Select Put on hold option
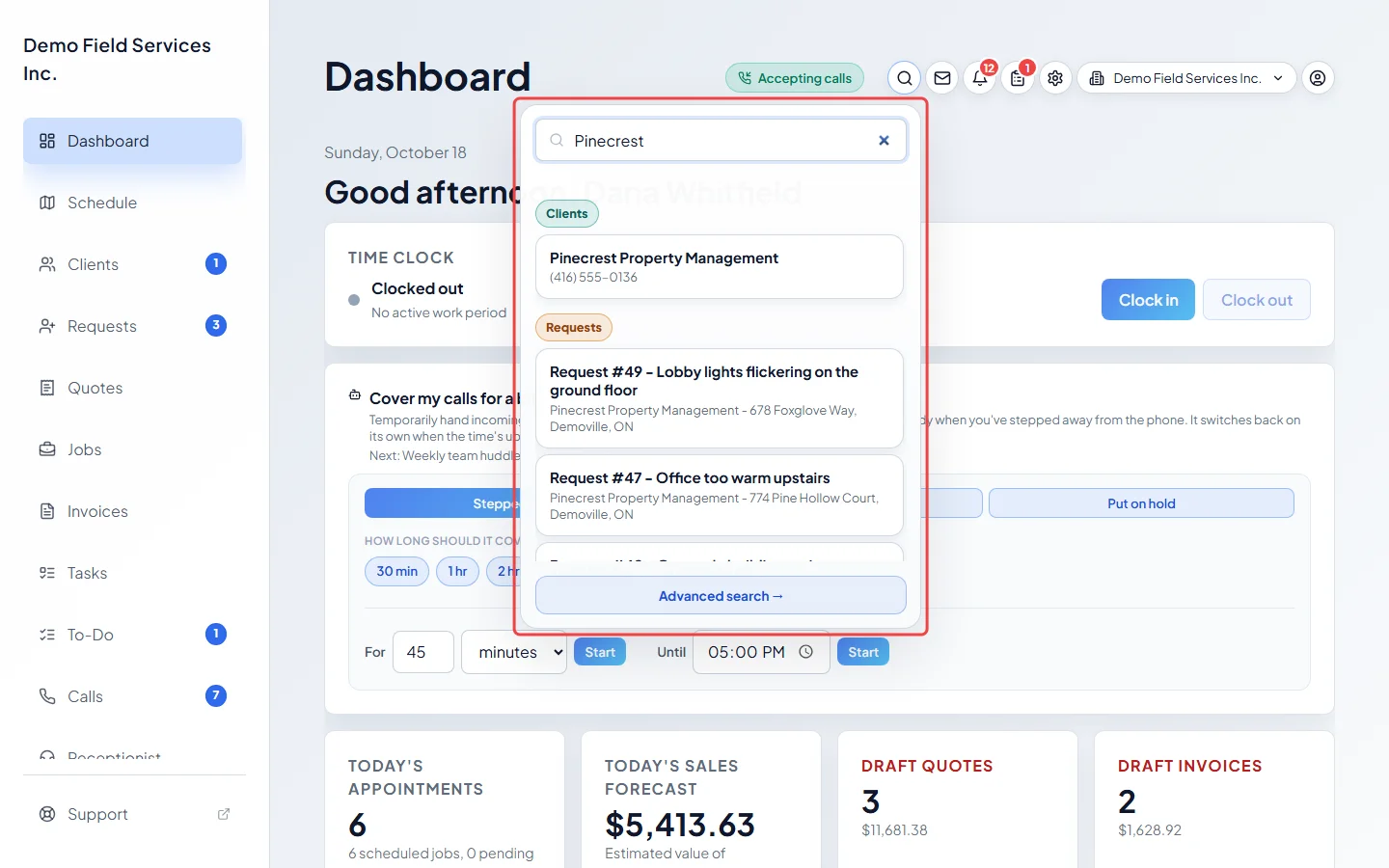 (1141, 503)
